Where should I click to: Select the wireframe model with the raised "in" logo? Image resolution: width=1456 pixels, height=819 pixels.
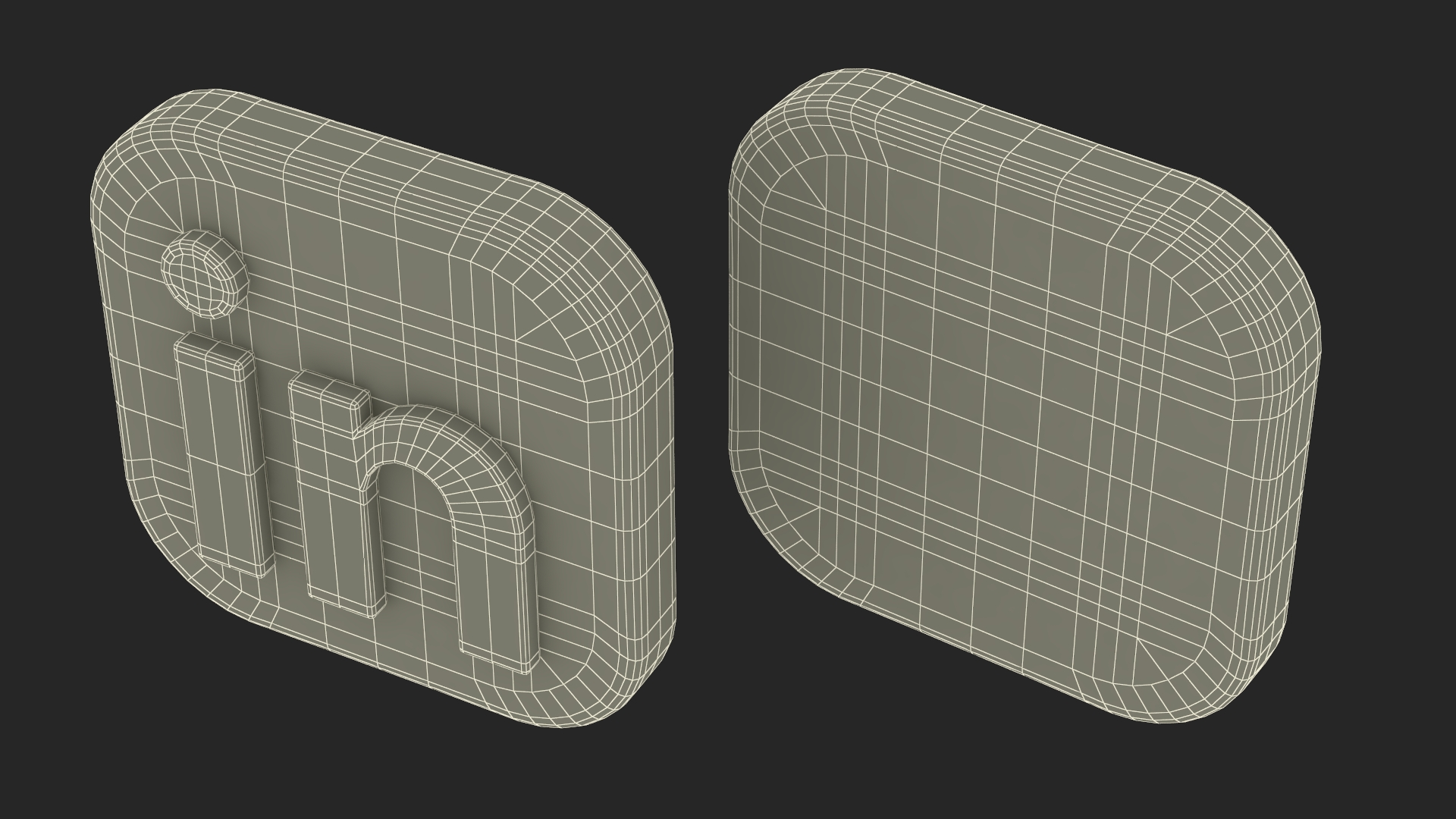pos(381,408)
